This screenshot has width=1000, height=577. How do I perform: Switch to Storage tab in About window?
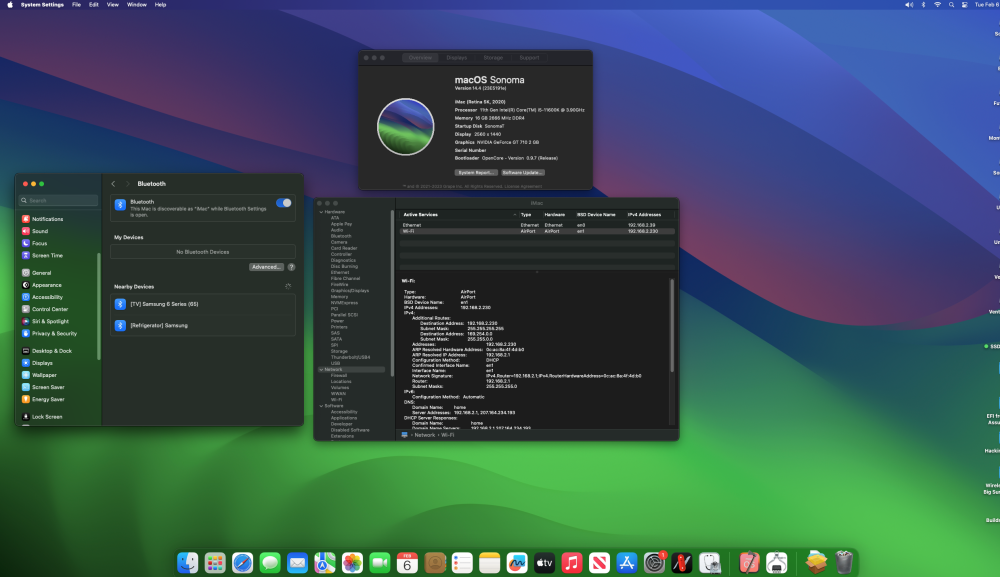click(x=493, y=57)
